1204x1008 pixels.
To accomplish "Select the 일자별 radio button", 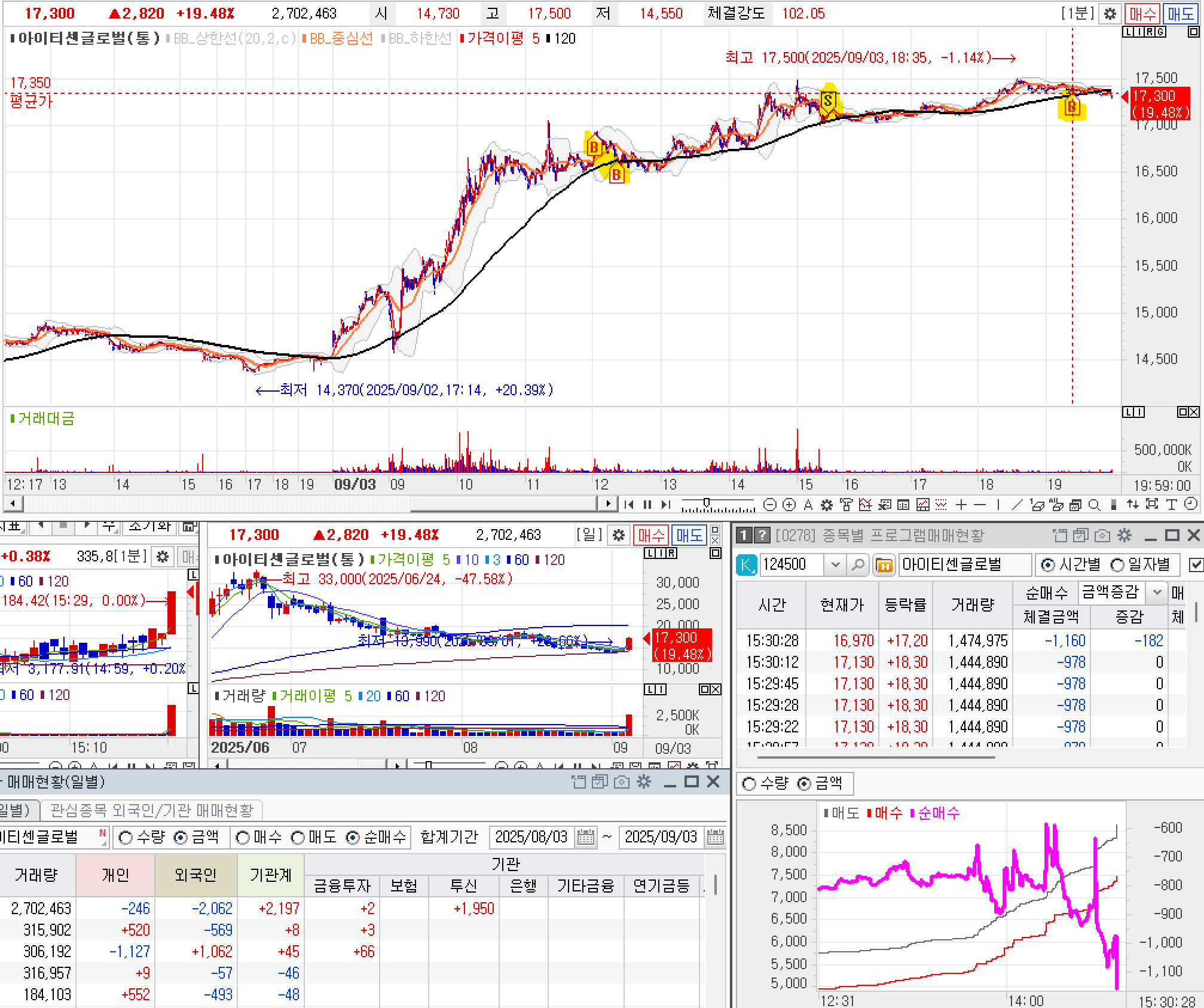I will [1117, 564].
